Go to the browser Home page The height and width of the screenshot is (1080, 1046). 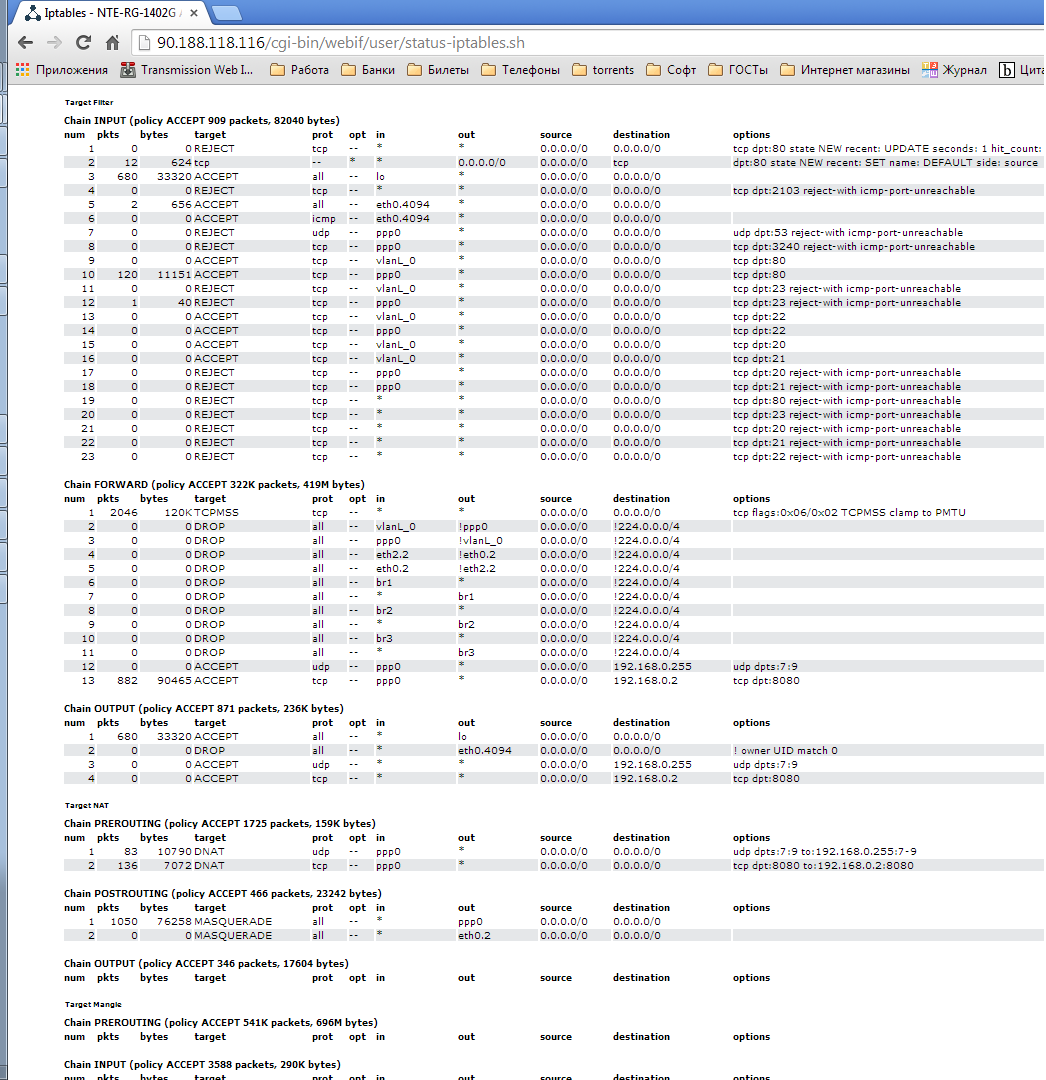tap(112, 43)
